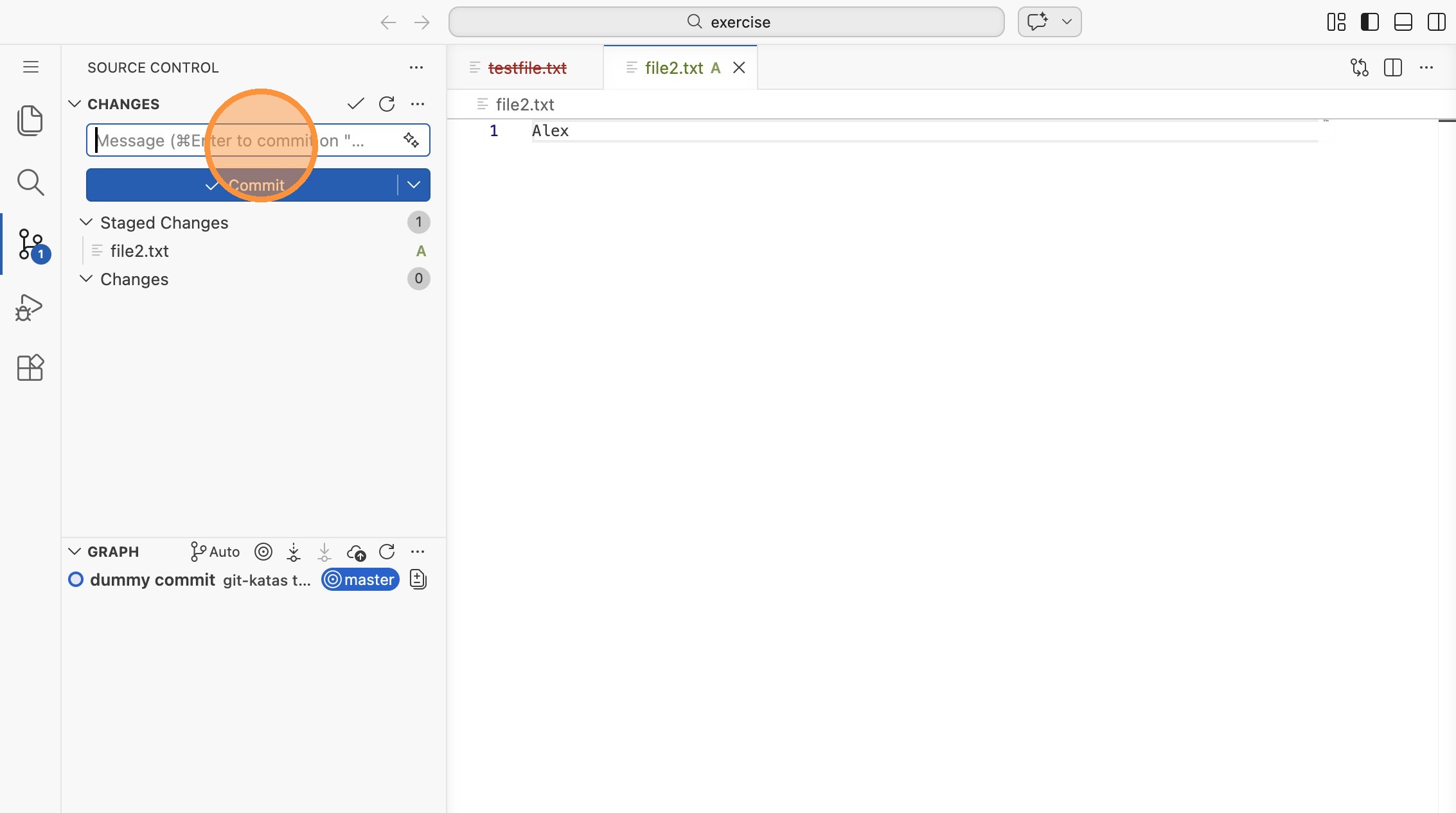Open the hamburger application menu

pos(31,67)
